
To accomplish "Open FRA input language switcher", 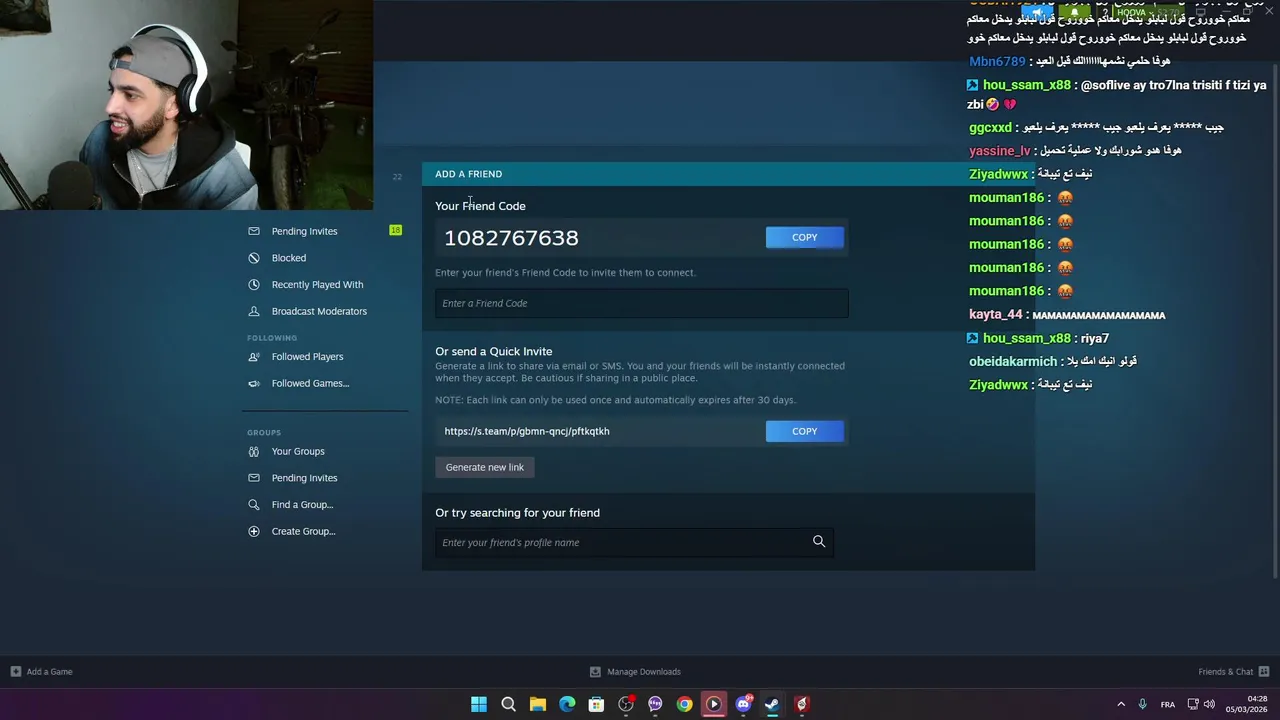I will coord(1168,704).
